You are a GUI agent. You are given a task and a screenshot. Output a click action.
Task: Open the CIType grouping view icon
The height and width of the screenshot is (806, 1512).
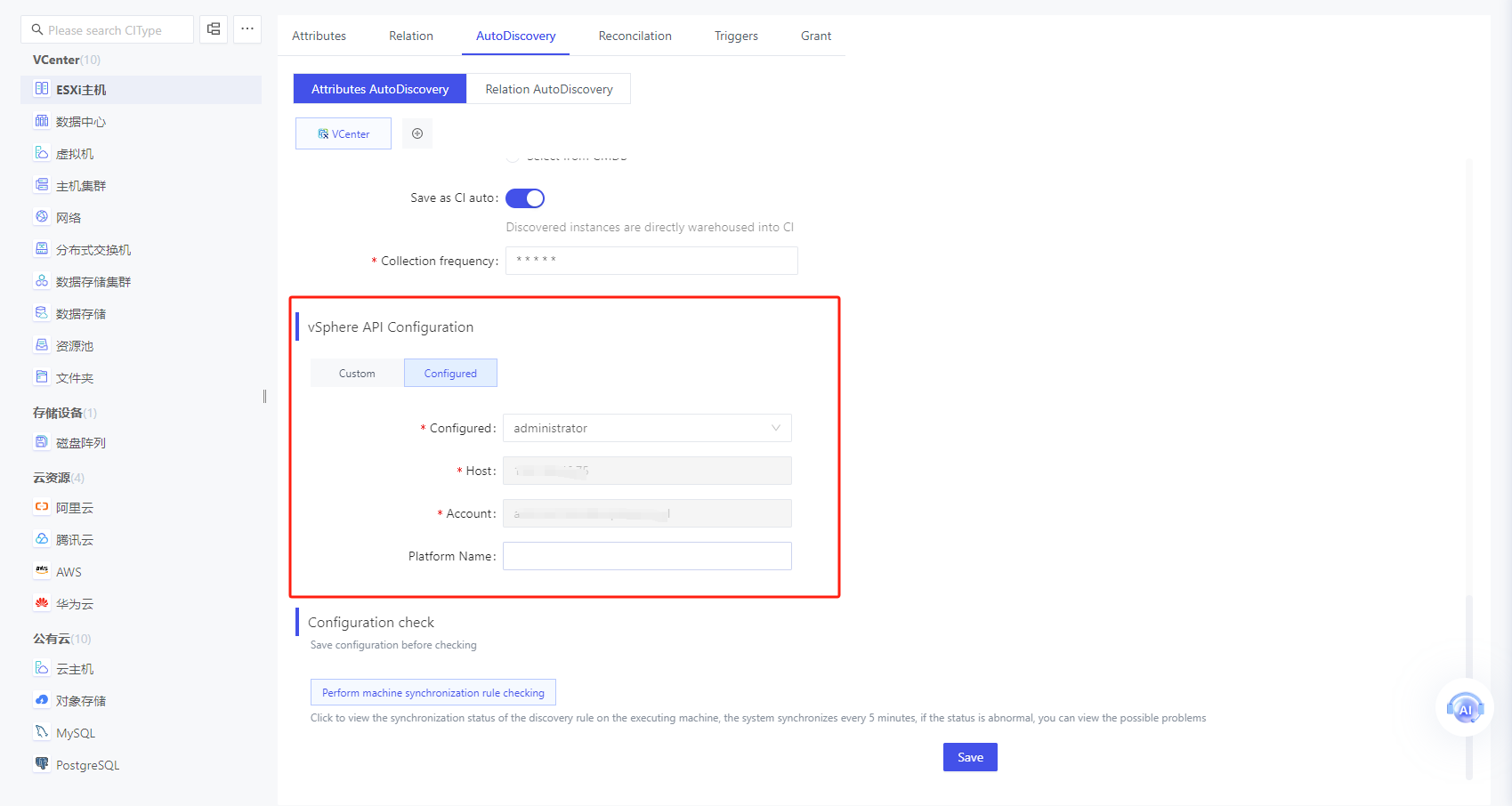click(x=214, y=29)
